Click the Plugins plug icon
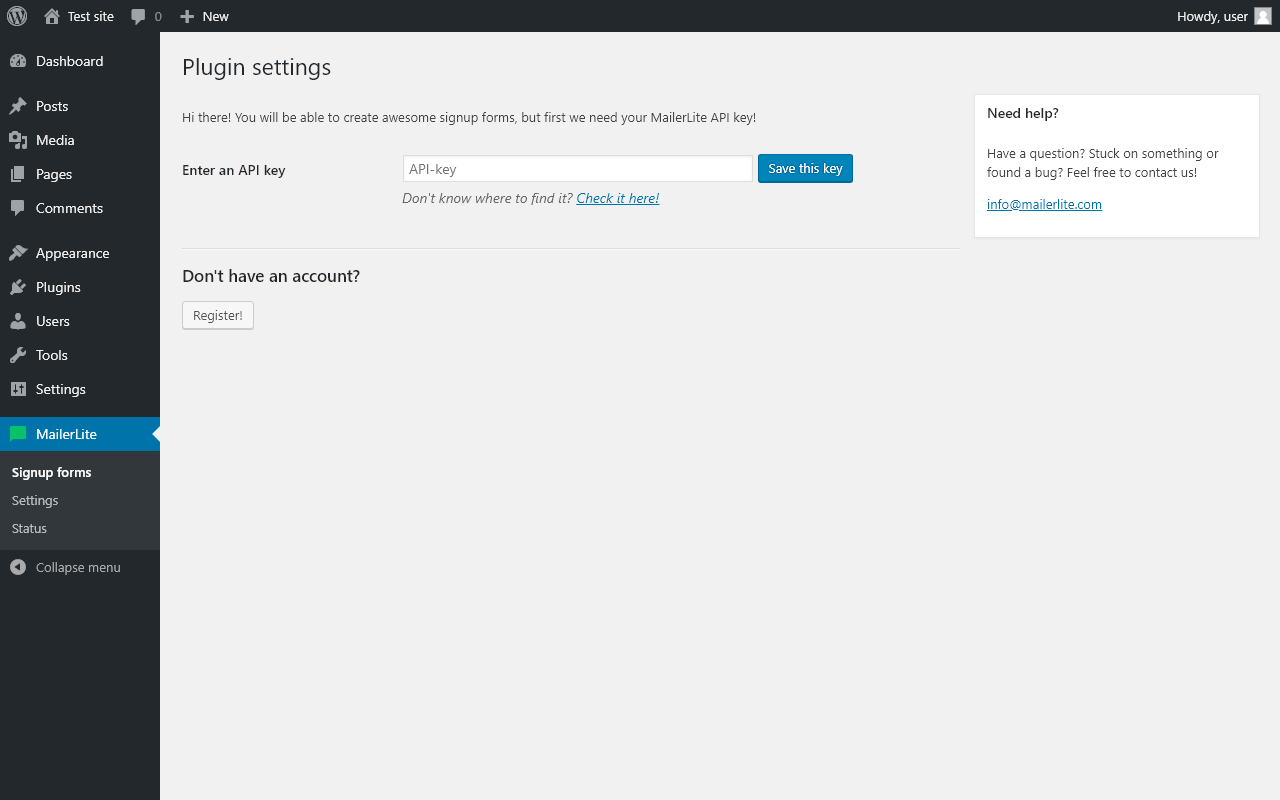 [18, 287]
